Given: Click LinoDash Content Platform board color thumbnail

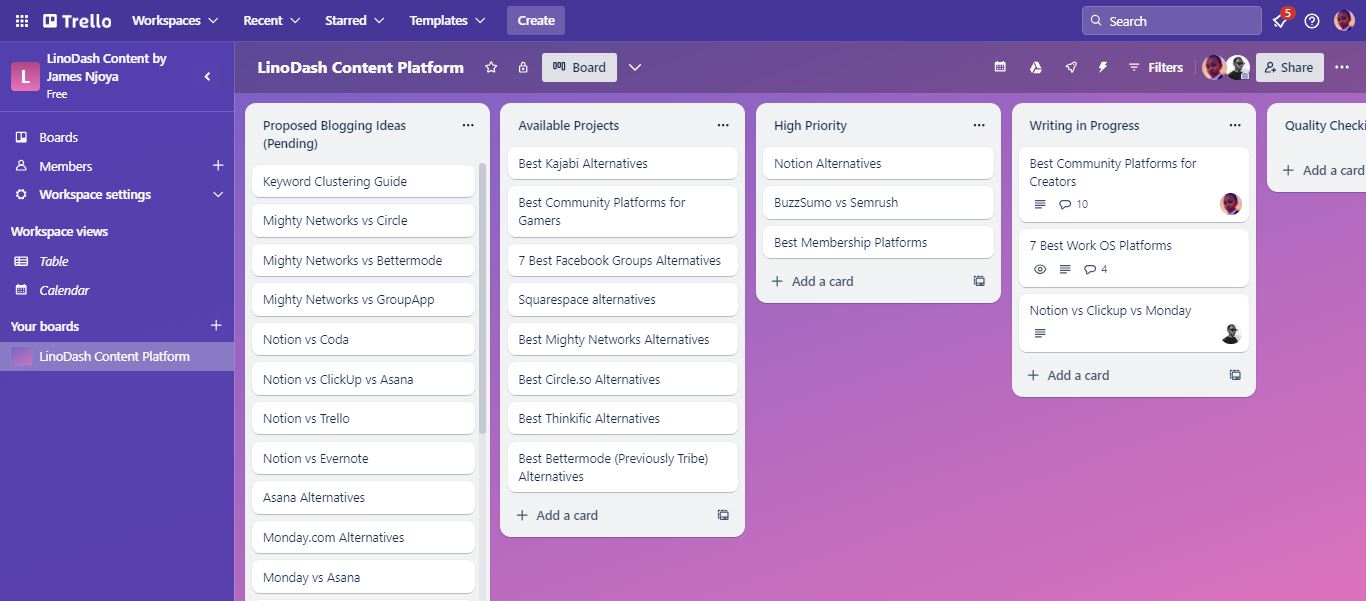Looking at the screenshot, I should [x=21, y=357].
